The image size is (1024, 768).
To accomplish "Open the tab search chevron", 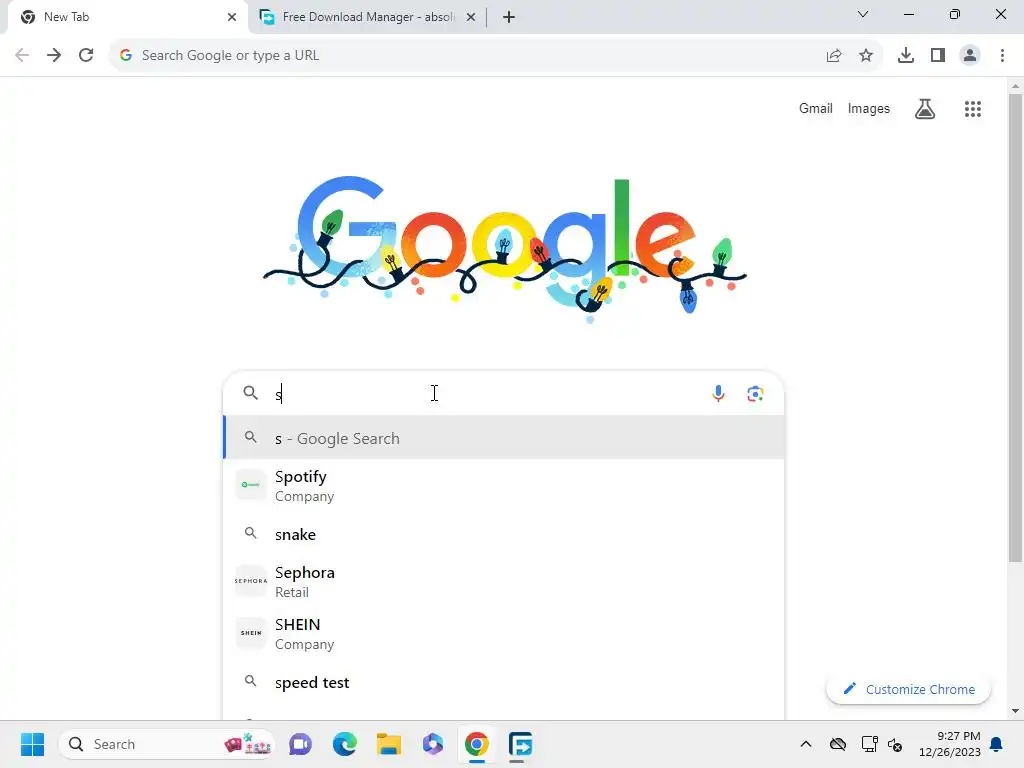I will tap(863, 14).
